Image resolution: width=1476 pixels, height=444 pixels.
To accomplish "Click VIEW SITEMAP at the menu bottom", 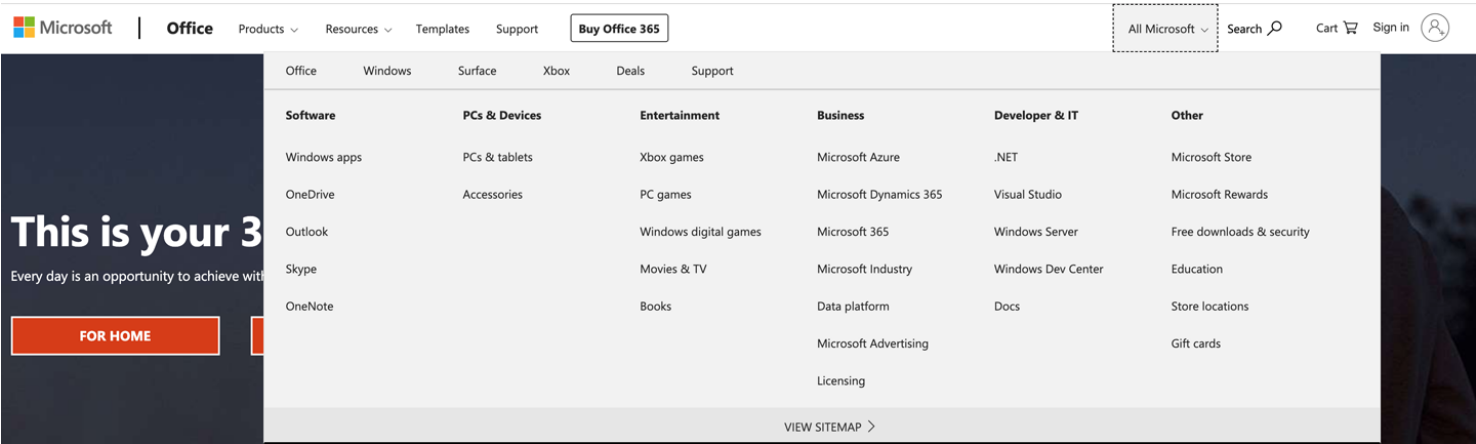I will tap(830, 426).
